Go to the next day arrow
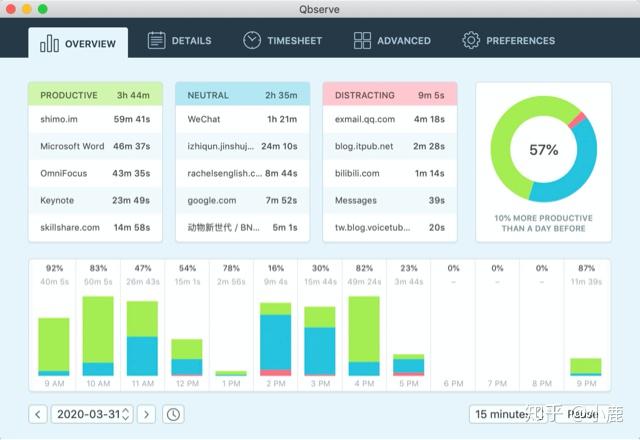Viewport: 640px width, 440px height. point(147,414)
